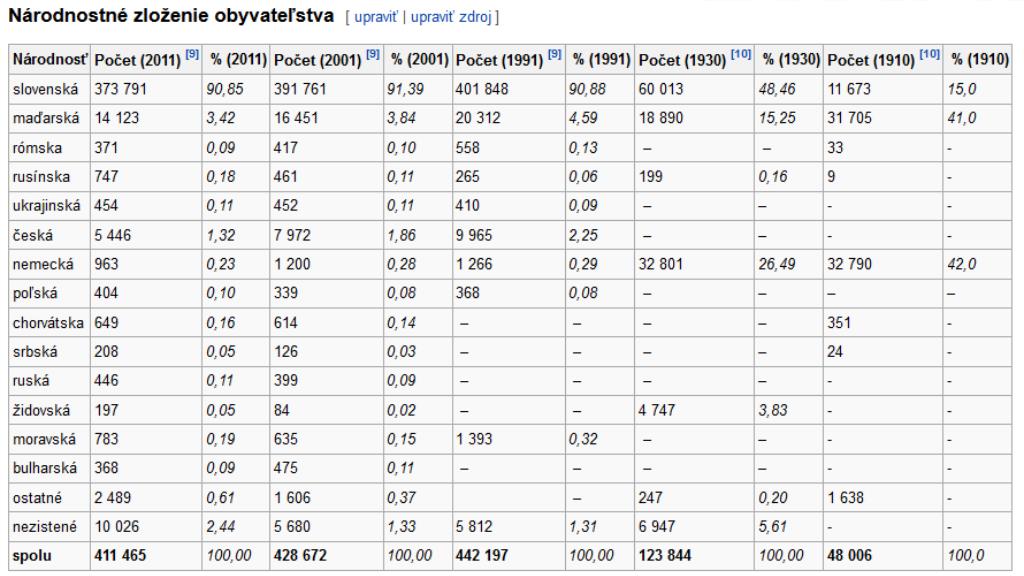This screenshot has width=1024, height=576.
Task: Click the total '48 006' cell
Action: click(x=850, y=556)
